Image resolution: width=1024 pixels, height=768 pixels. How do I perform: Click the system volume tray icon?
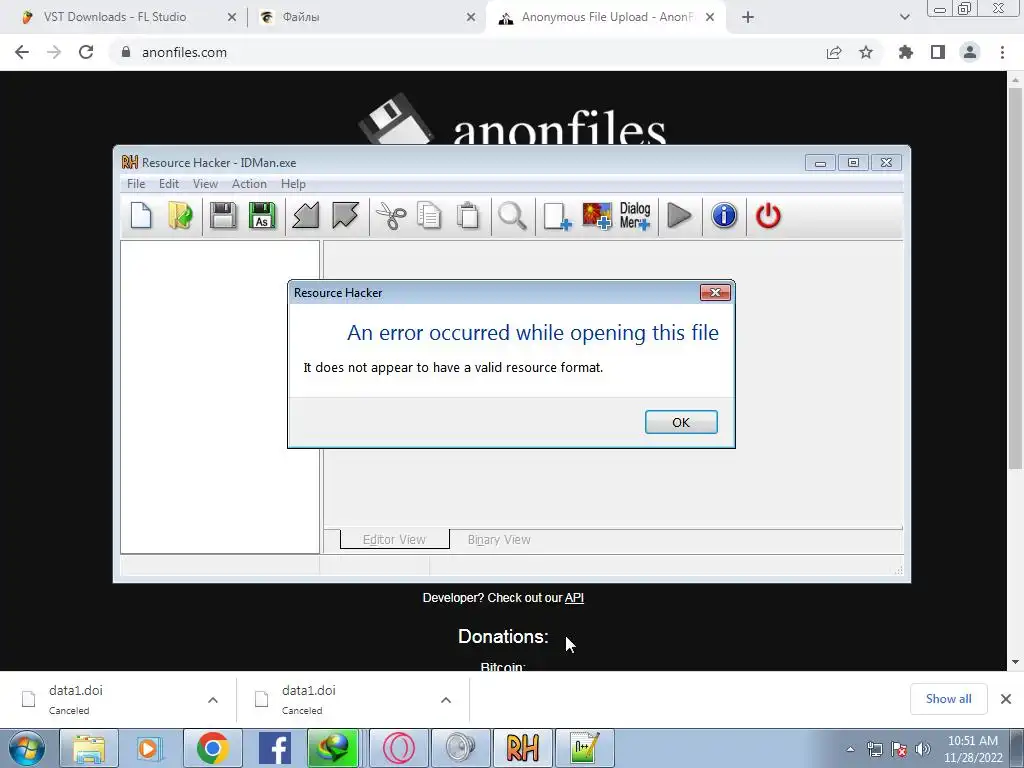pos(923,749)
